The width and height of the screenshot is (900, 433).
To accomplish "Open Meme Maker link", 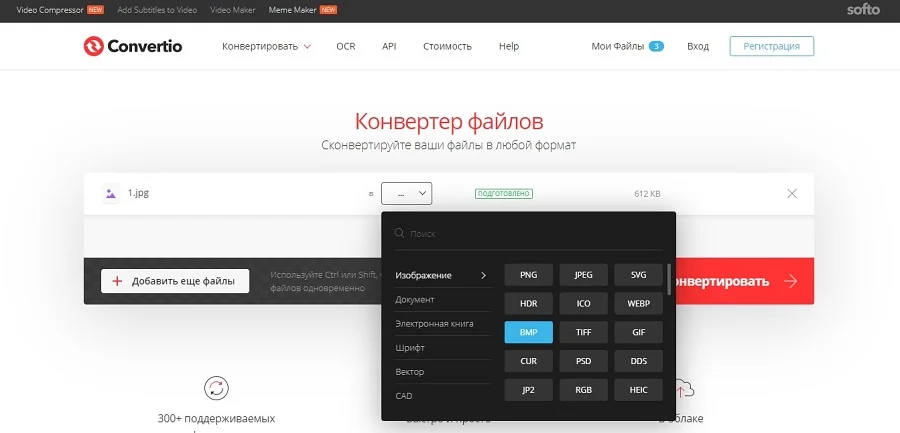I will pyautogui.click(x=293, y=10).
